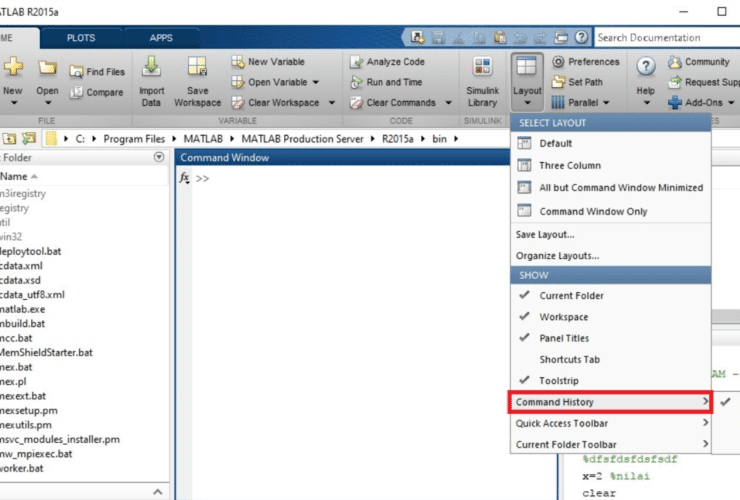740x500 pixels.
Task: Open the Open Variable dropdown arrow
Action: (x=316, y=82)
